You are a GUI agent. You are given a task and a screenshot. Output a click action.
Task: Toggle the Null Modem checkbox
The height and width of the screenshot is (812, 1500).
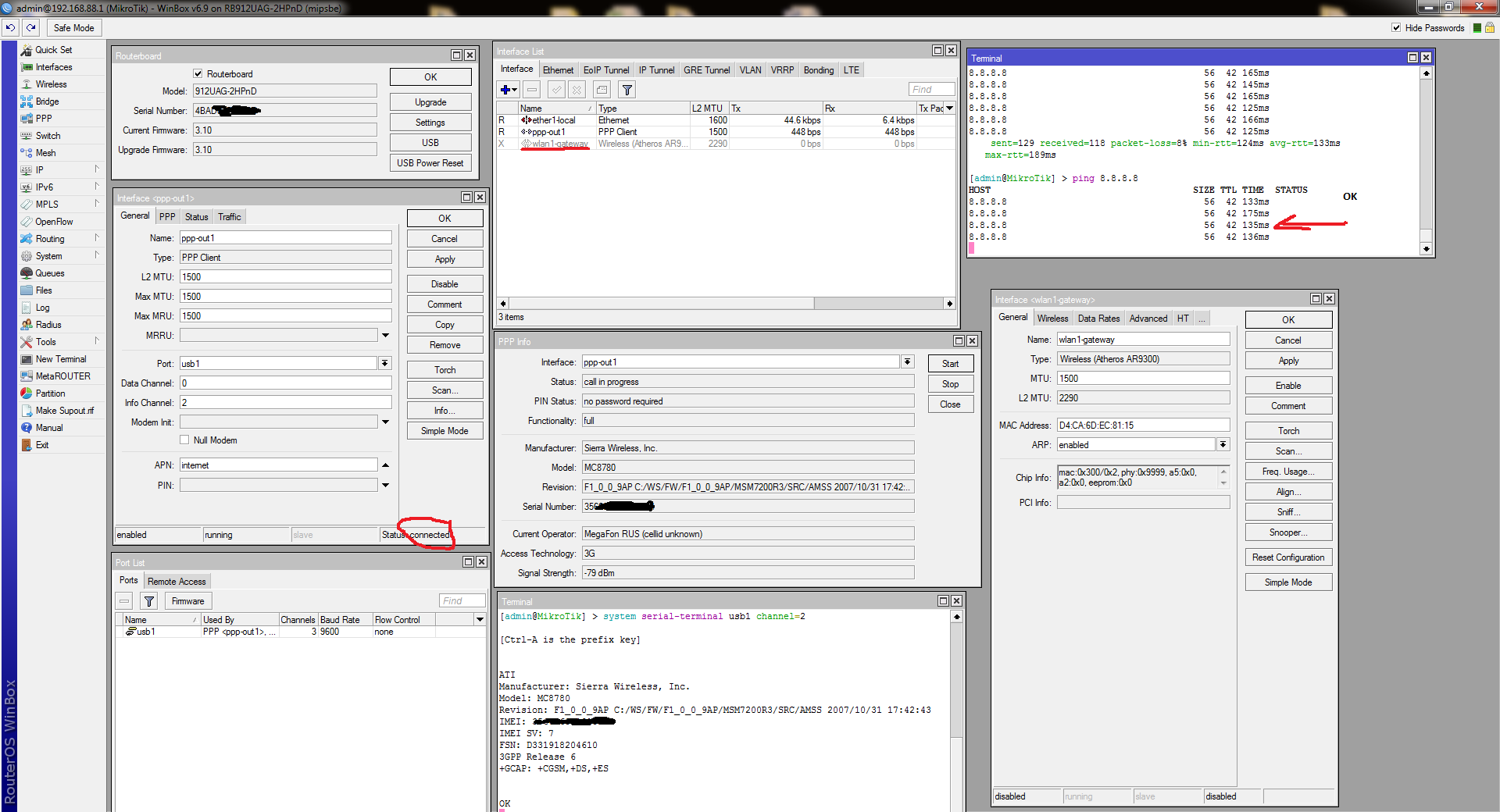point(185,440)
